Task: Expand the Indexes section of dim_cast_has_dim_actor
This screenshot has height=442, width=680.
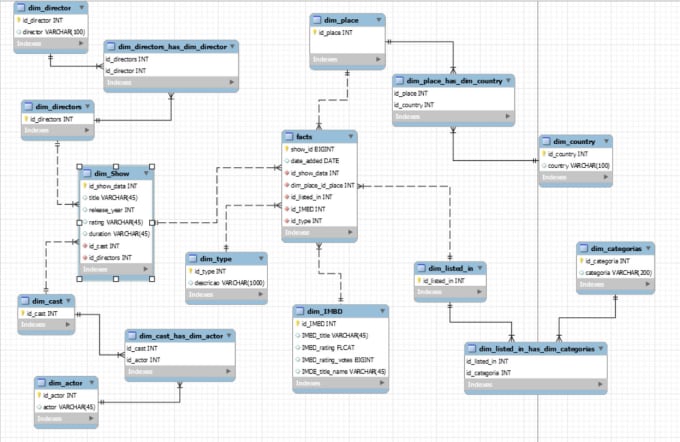Action: coord(229,372)
